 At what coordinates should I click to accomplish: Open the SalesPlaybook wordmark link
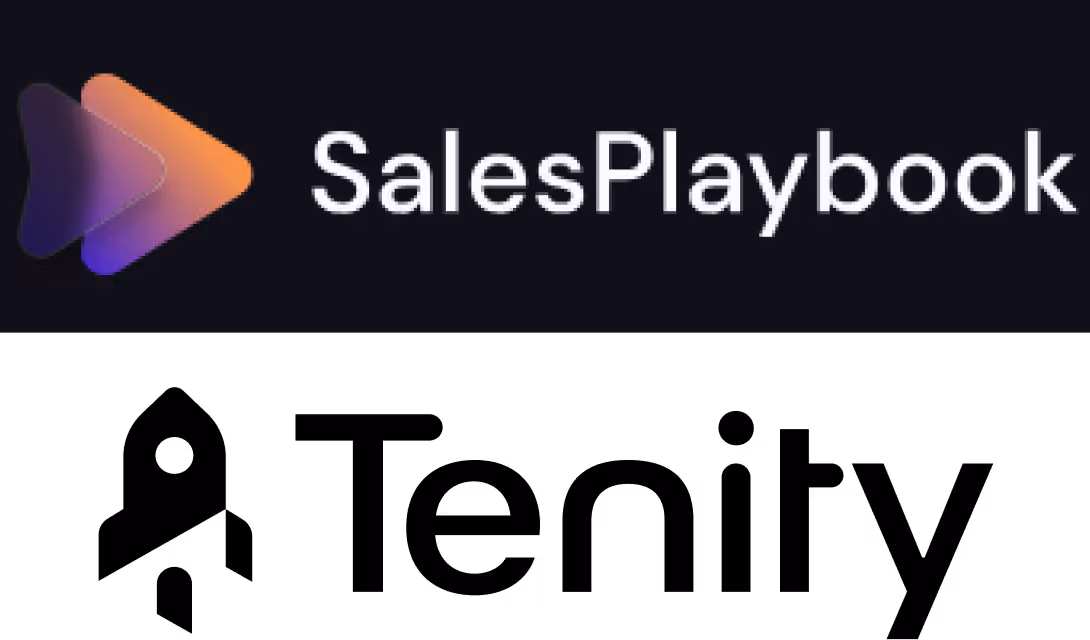[x=694, y=180]
